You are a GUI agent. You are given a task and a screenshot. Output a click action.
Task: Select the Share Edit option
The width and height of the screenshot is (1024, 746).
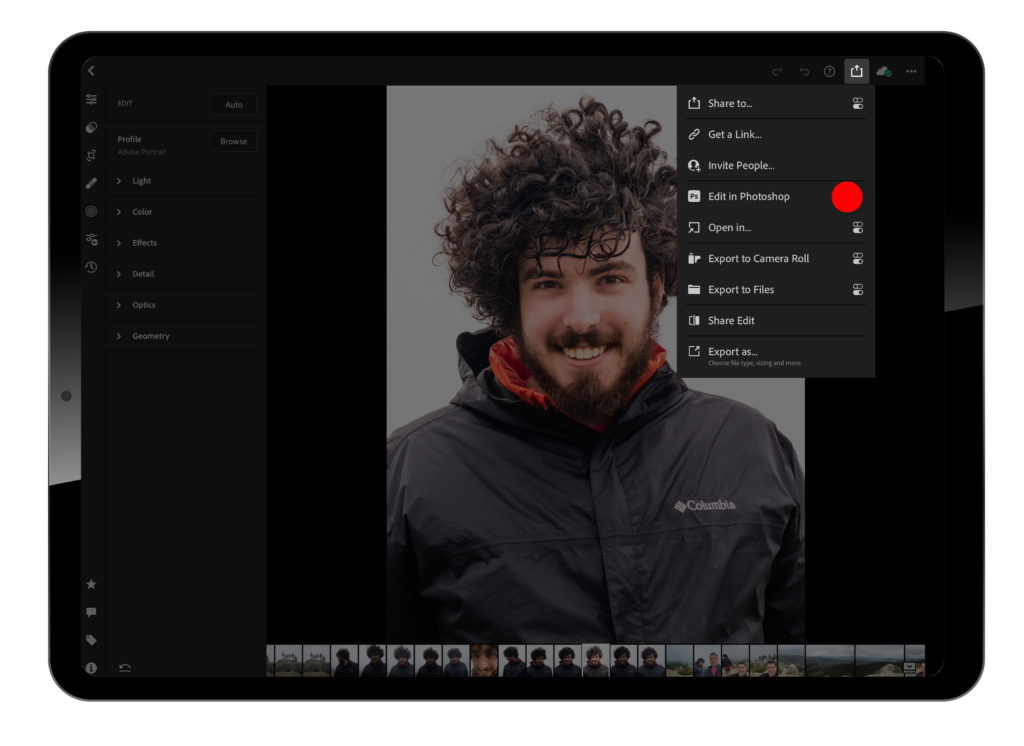pyautogui.click(x=775, y=321)
